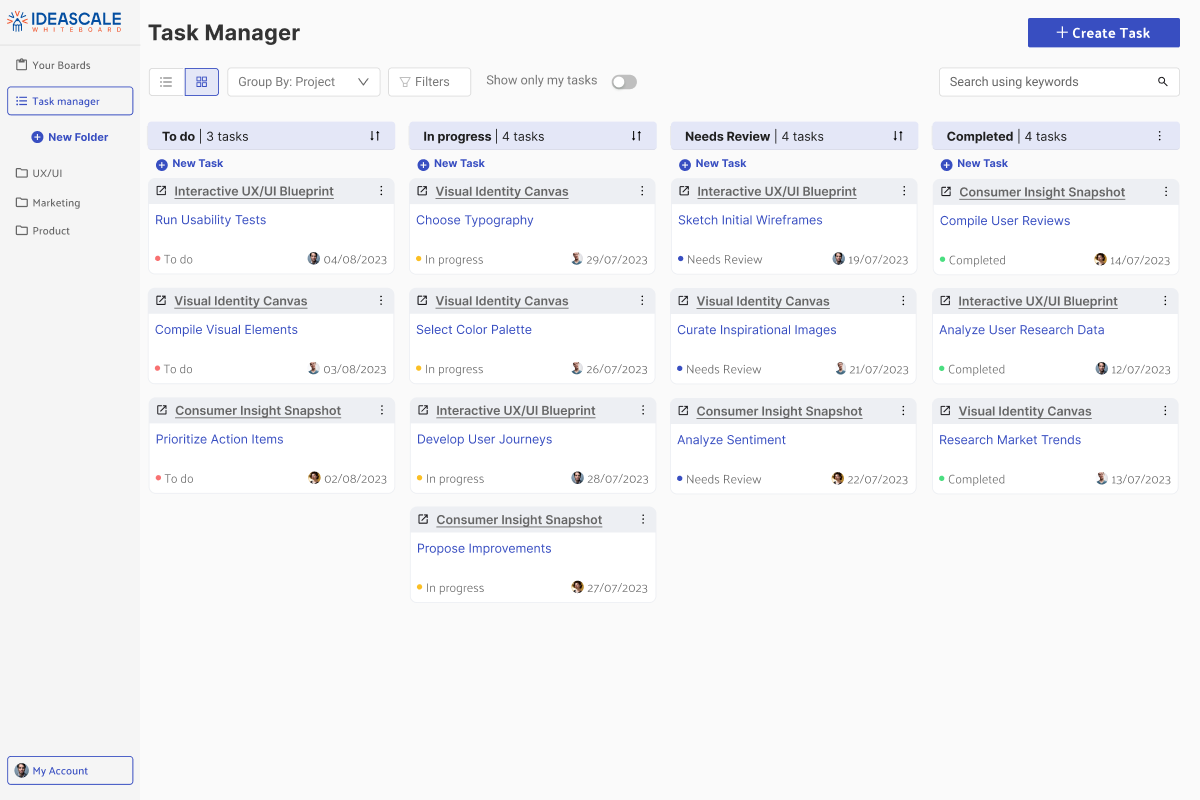Click open-in-board icon on Sketch Initial Wireframes card
Viewport: 1200px width, 800px height.
click(684, 191)
